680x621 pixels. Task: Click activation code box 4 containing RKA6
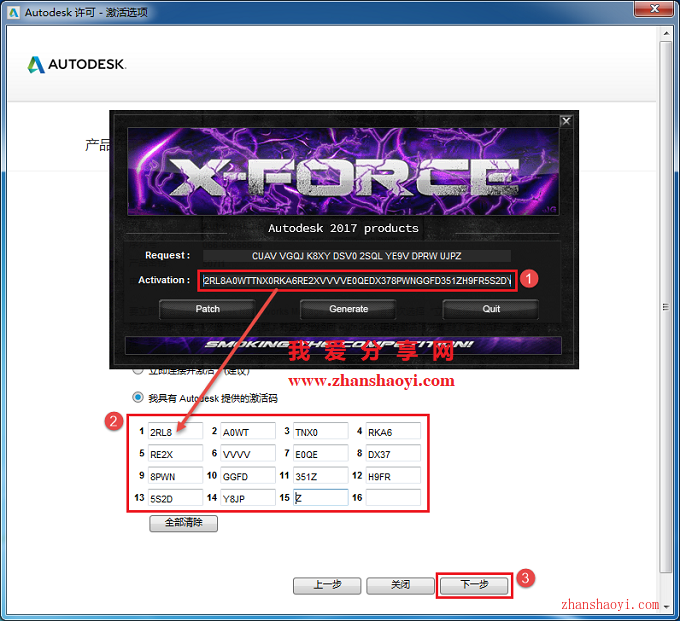pyautogui.click(x=393, y=431)
